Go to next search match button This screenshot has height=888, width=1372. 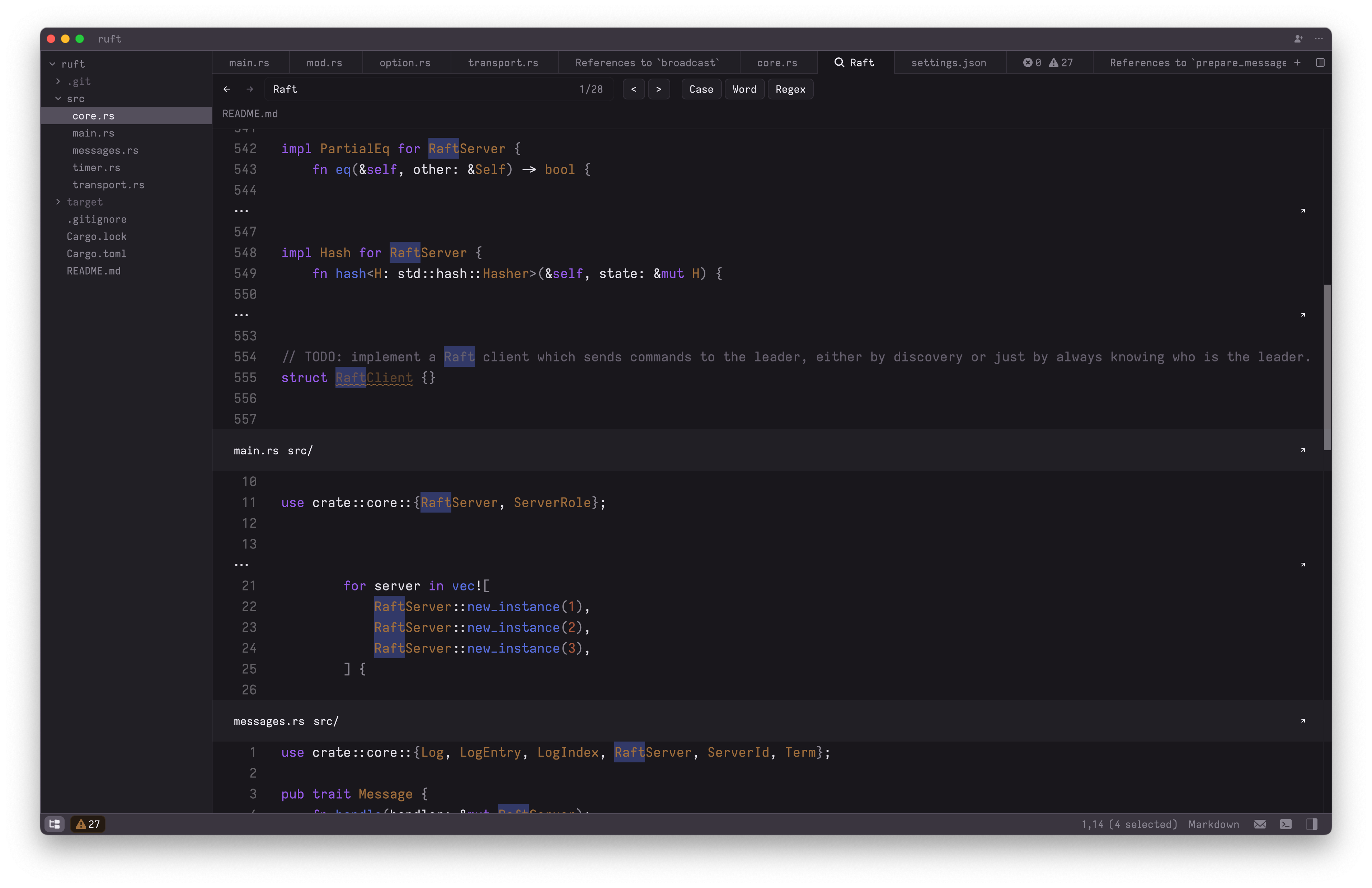(659, 89)
